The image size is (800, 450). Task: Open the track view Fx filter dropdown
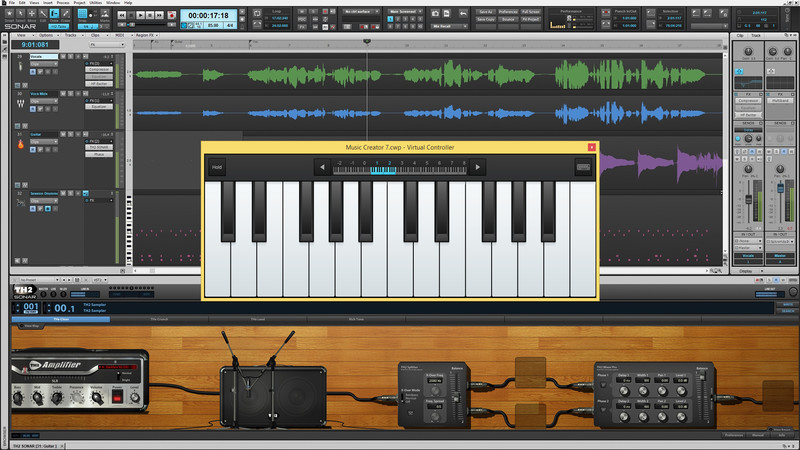(x=107, y=45)
